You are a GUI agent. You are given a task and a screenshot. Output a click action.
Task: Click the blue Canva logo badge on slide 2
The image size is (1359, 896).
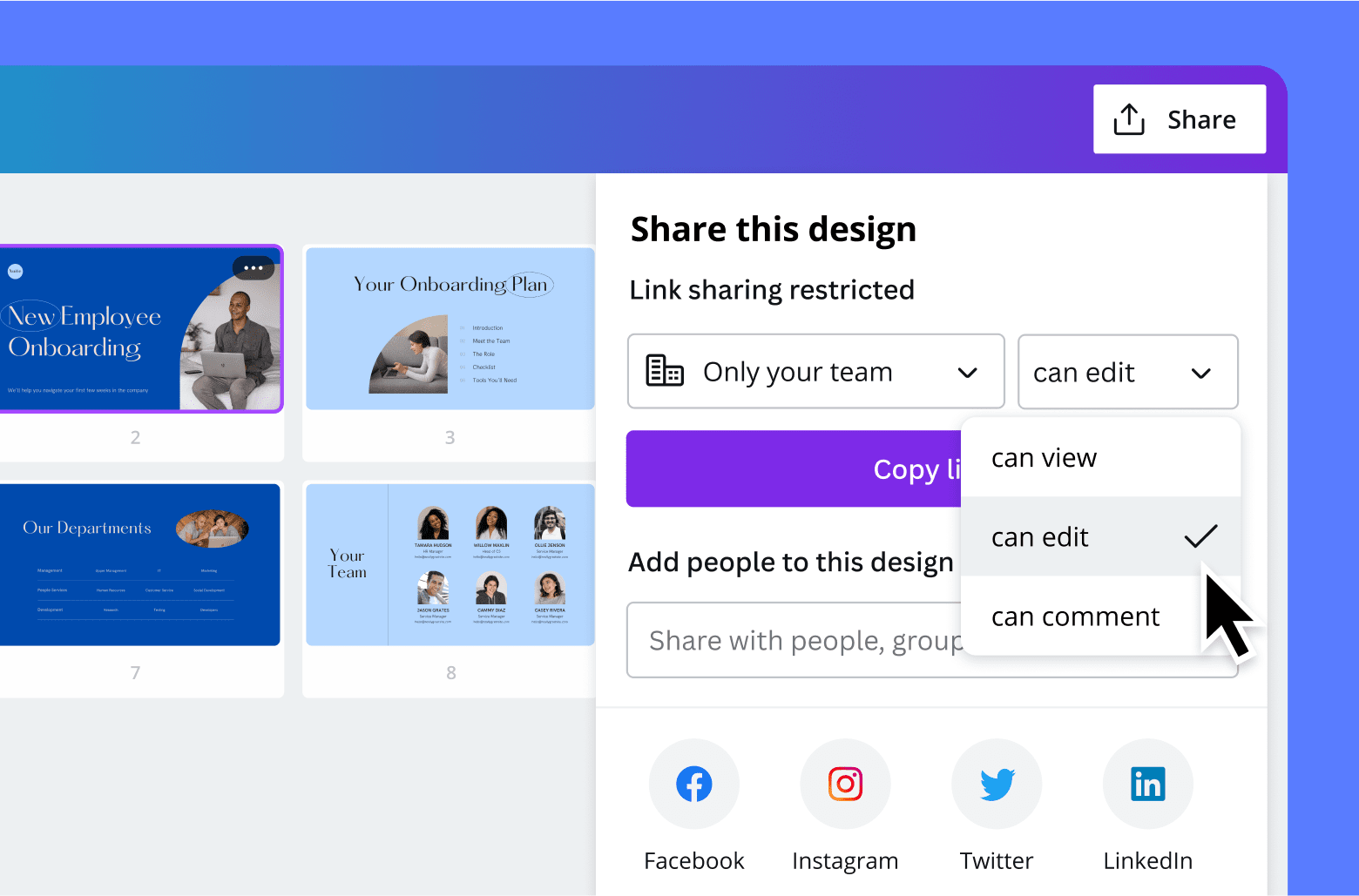pos(15,271)
